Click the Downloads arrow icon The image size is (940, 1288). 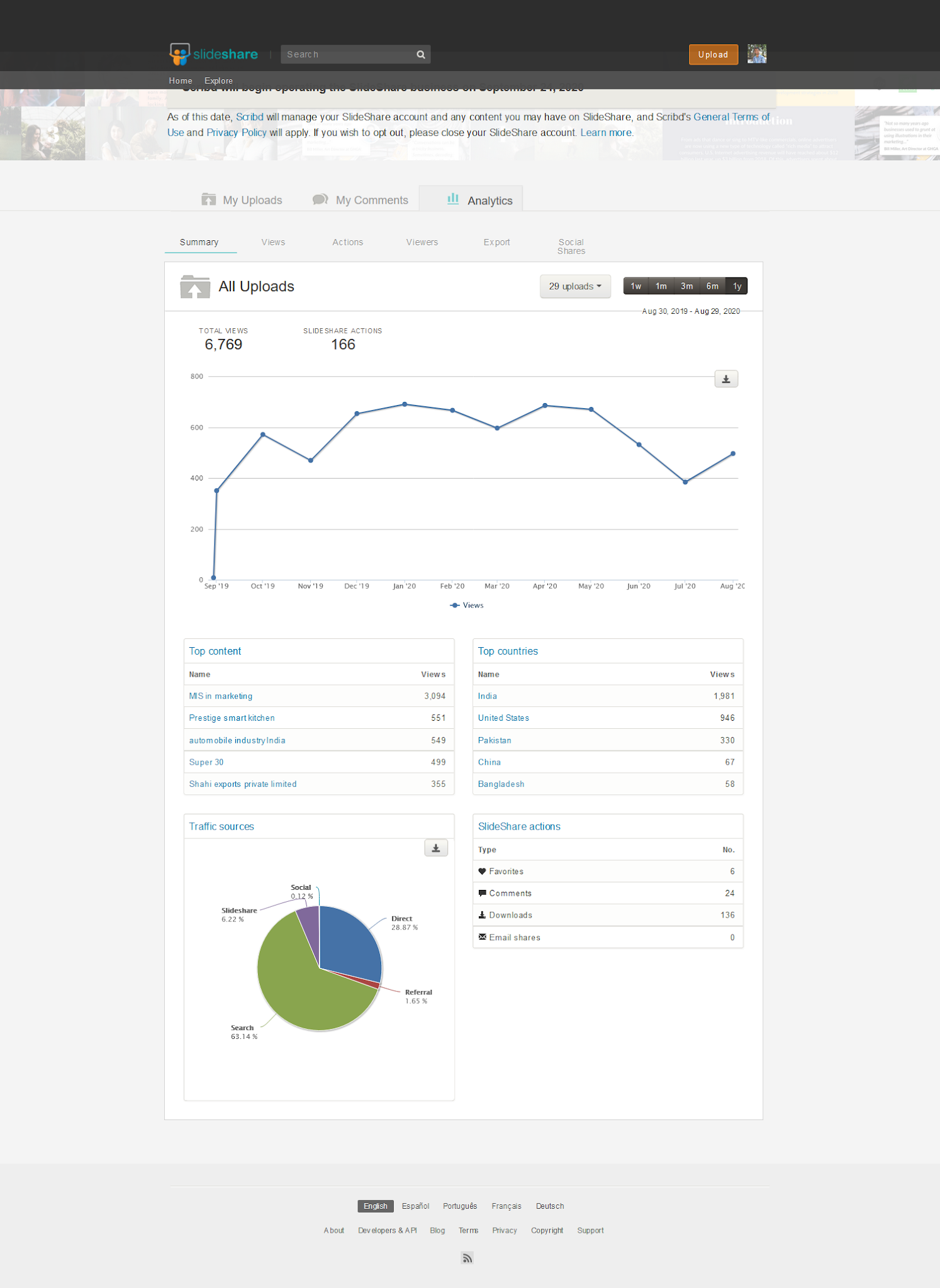482,915
